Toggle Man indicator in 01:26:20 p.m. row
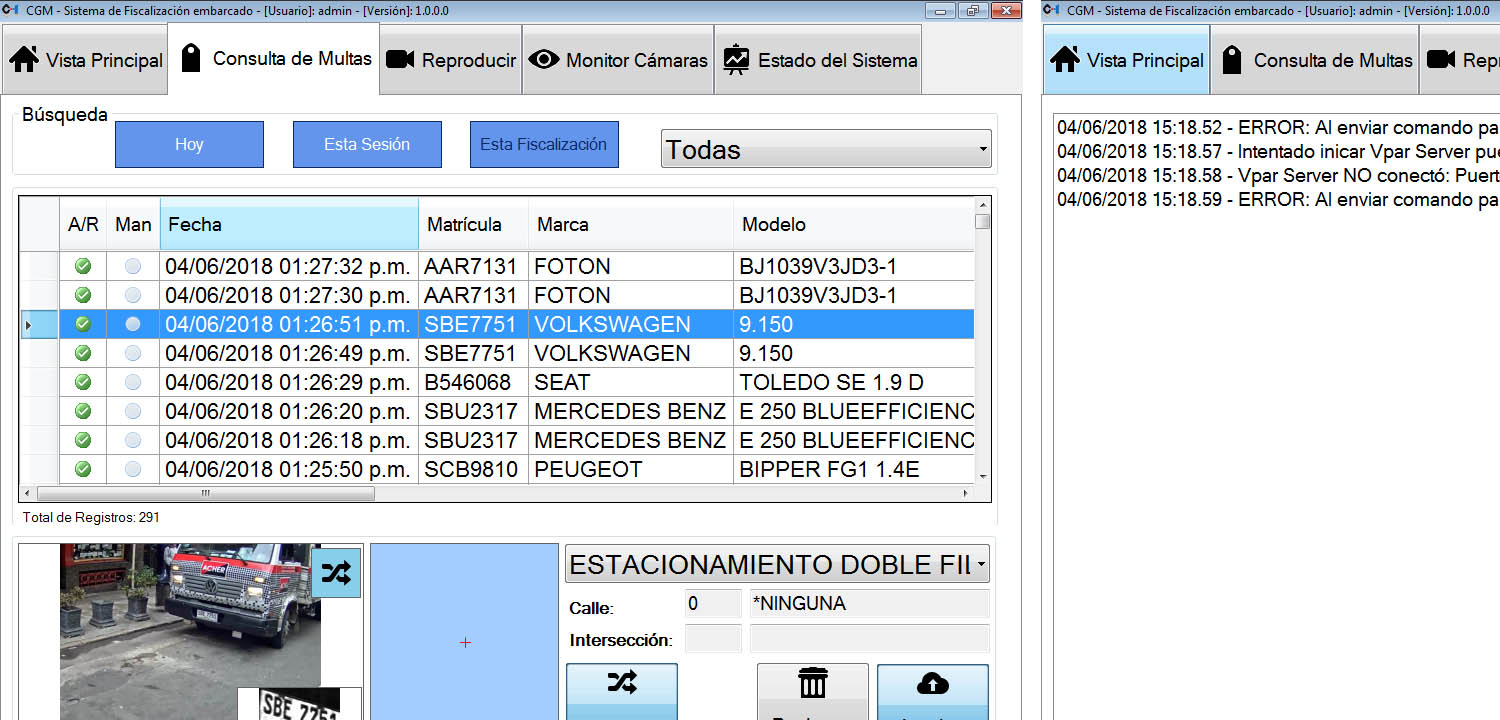Screen dimensions: 1500x720 pos(133,411)
